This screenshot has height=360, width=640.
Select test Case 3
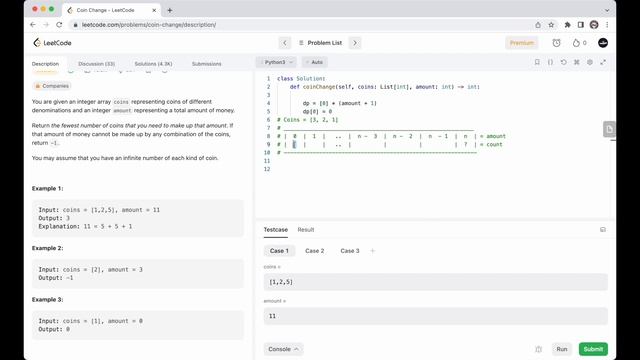350,251
